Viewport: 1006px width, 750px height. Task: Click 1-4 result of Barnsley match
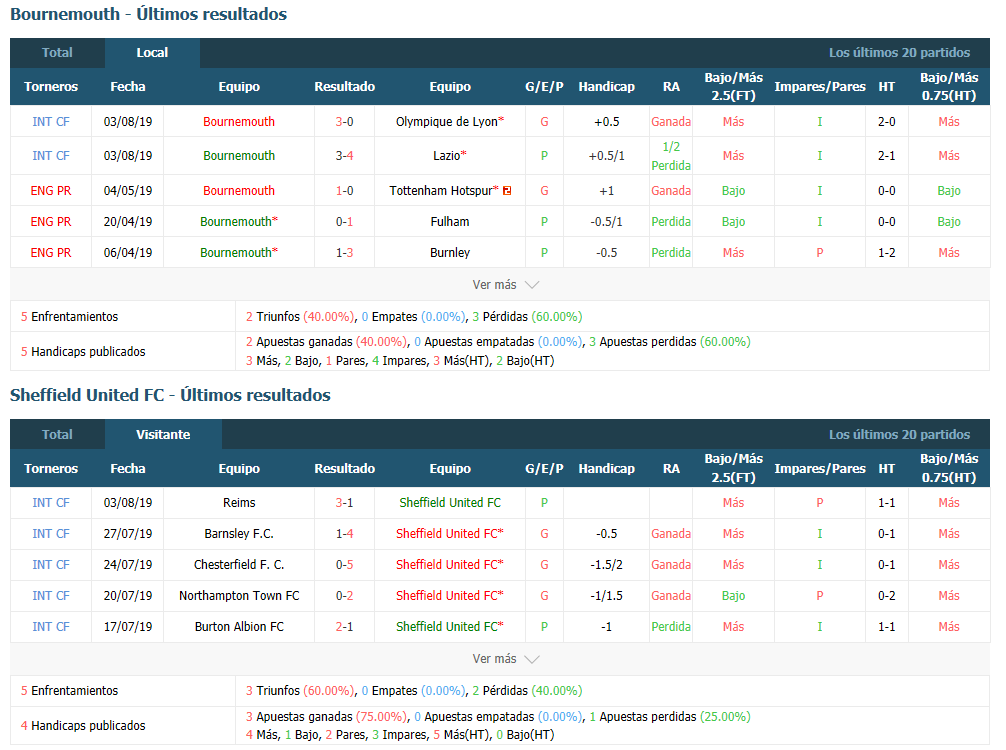345,534
